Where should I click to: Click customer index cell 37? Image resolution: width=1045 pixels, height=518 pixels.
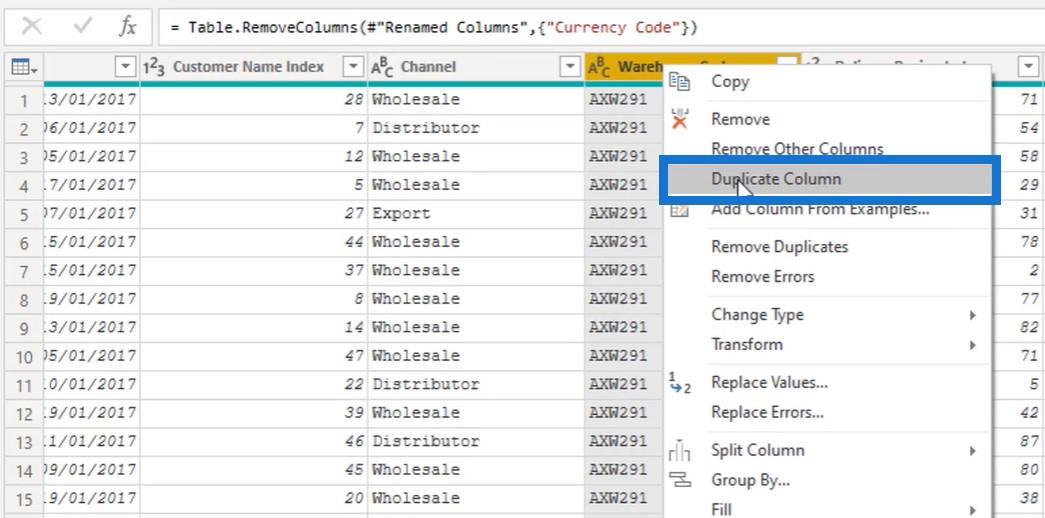tap(253, 271)
